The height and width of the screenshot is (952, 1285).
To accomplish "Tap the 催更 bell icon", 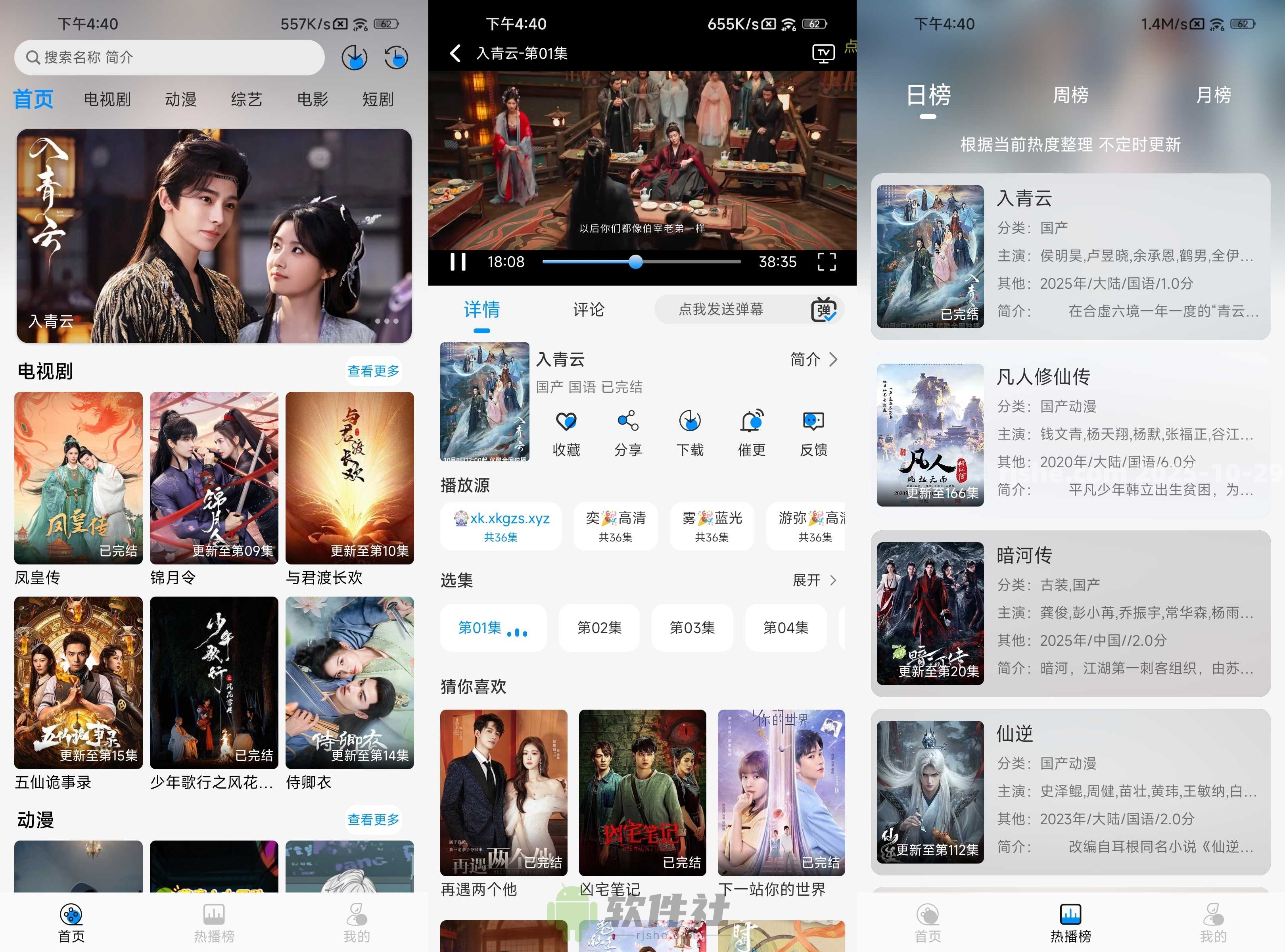I will coord(752,422).
